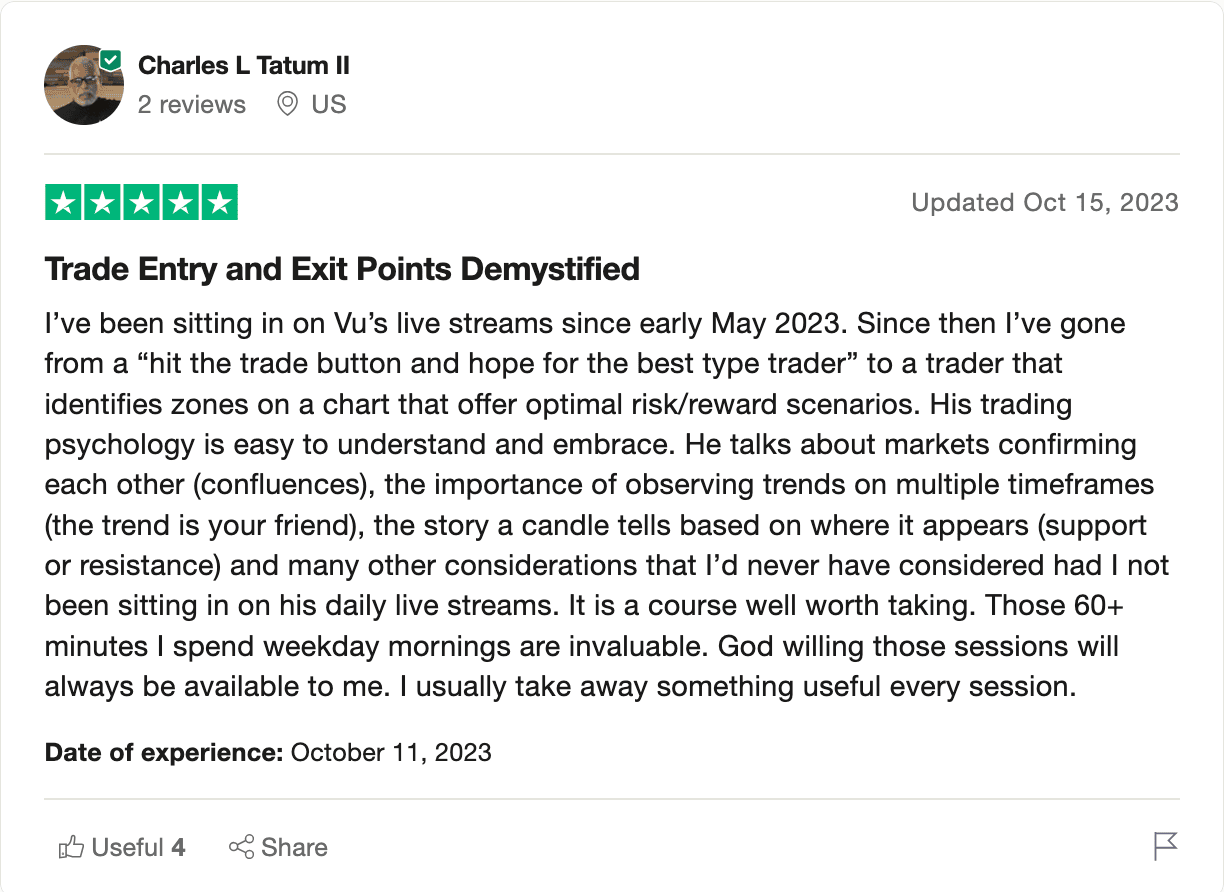Click the location pin icon
Viewport: 1224px width, 892px height.
point(288,104)
